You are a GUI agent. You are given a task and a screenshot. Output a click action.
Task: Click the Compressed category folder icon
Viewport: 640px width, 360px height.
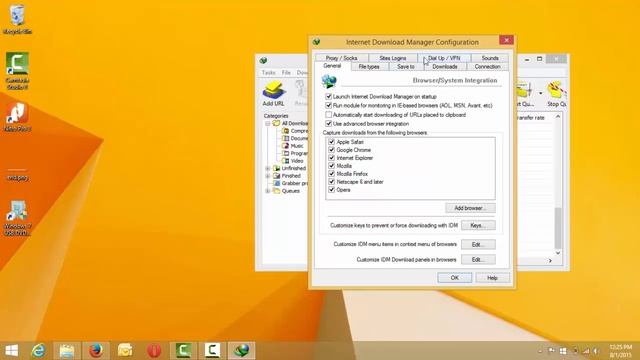point(286,131)
